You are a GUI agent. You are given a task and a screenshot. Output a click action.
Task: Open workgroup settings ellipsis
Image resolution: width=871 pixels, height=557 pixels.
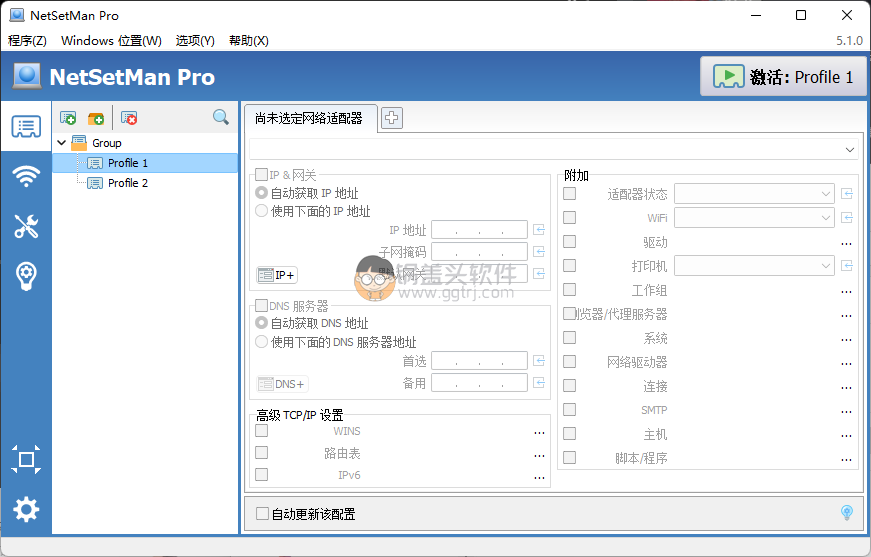coord(846,292)
